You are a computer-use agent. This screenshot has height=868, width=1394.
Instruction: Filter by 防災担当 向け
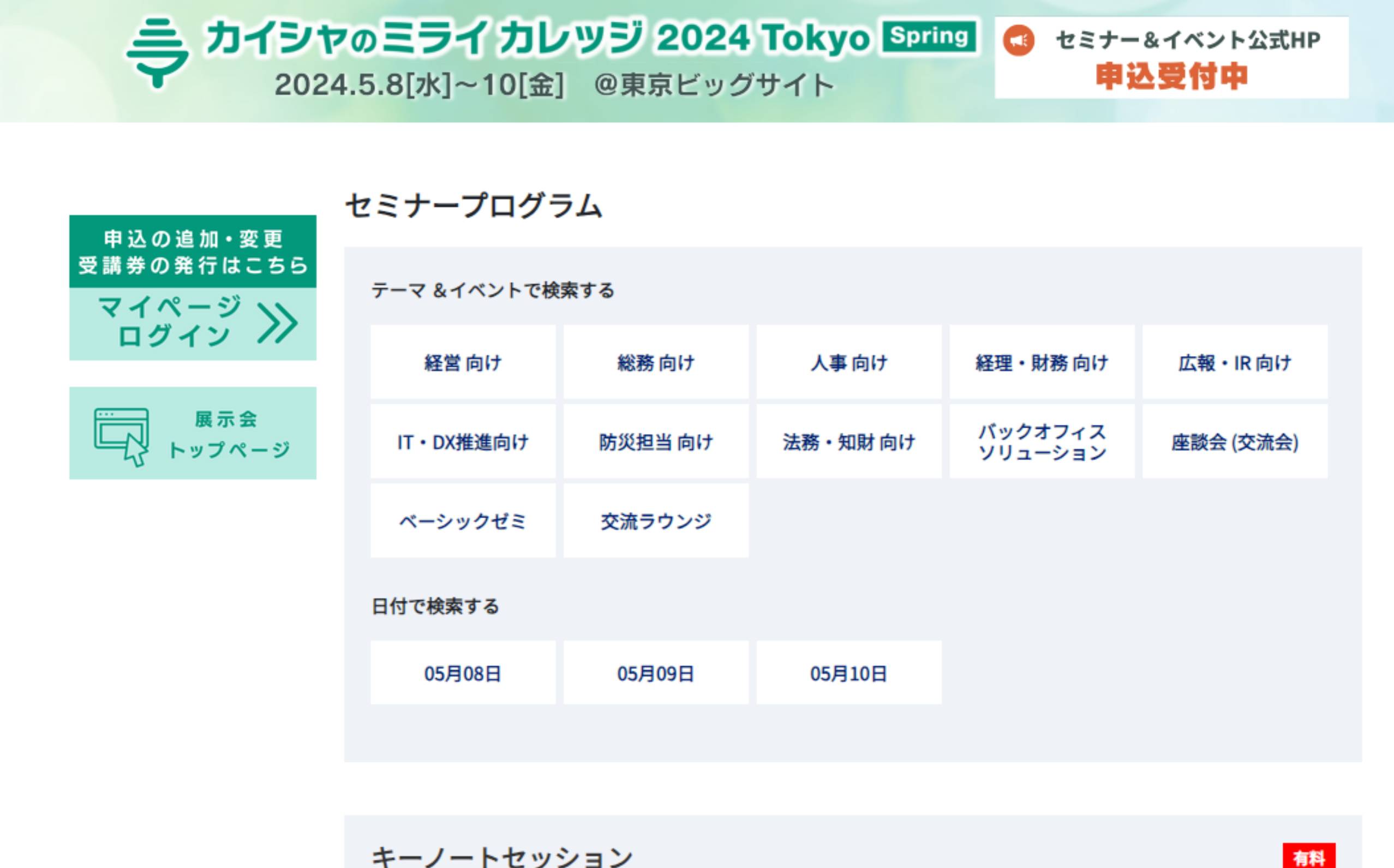click(x=656, y=441)
